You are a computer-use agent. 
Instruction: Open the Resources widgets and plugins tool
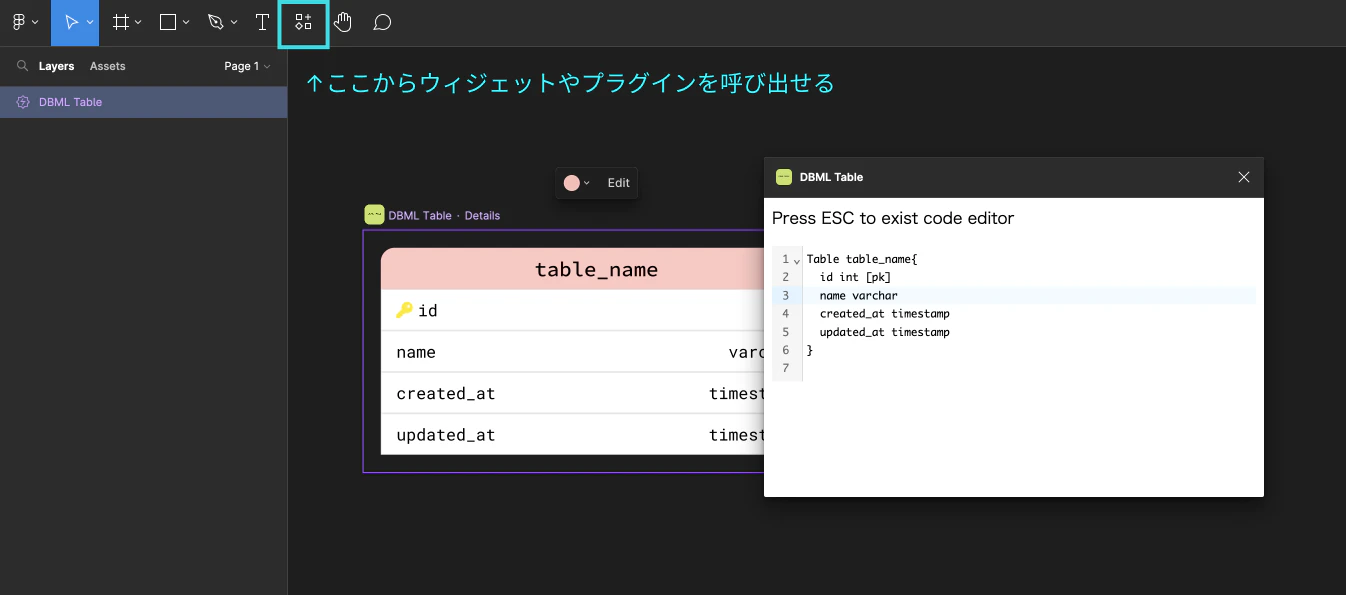[x=304, y=23]
